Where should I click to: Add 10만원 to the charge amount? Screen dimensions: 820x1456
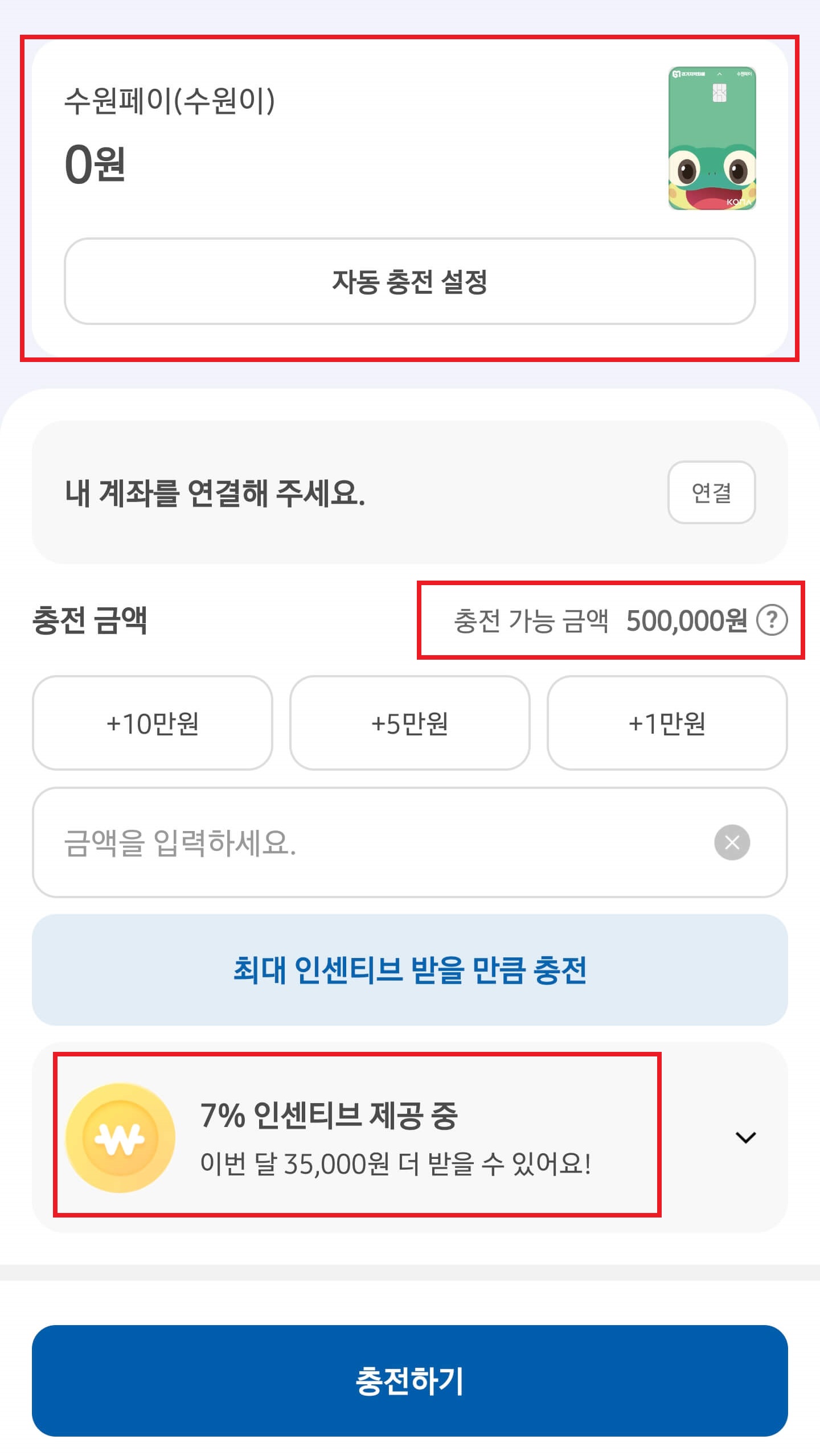[152, 724]
